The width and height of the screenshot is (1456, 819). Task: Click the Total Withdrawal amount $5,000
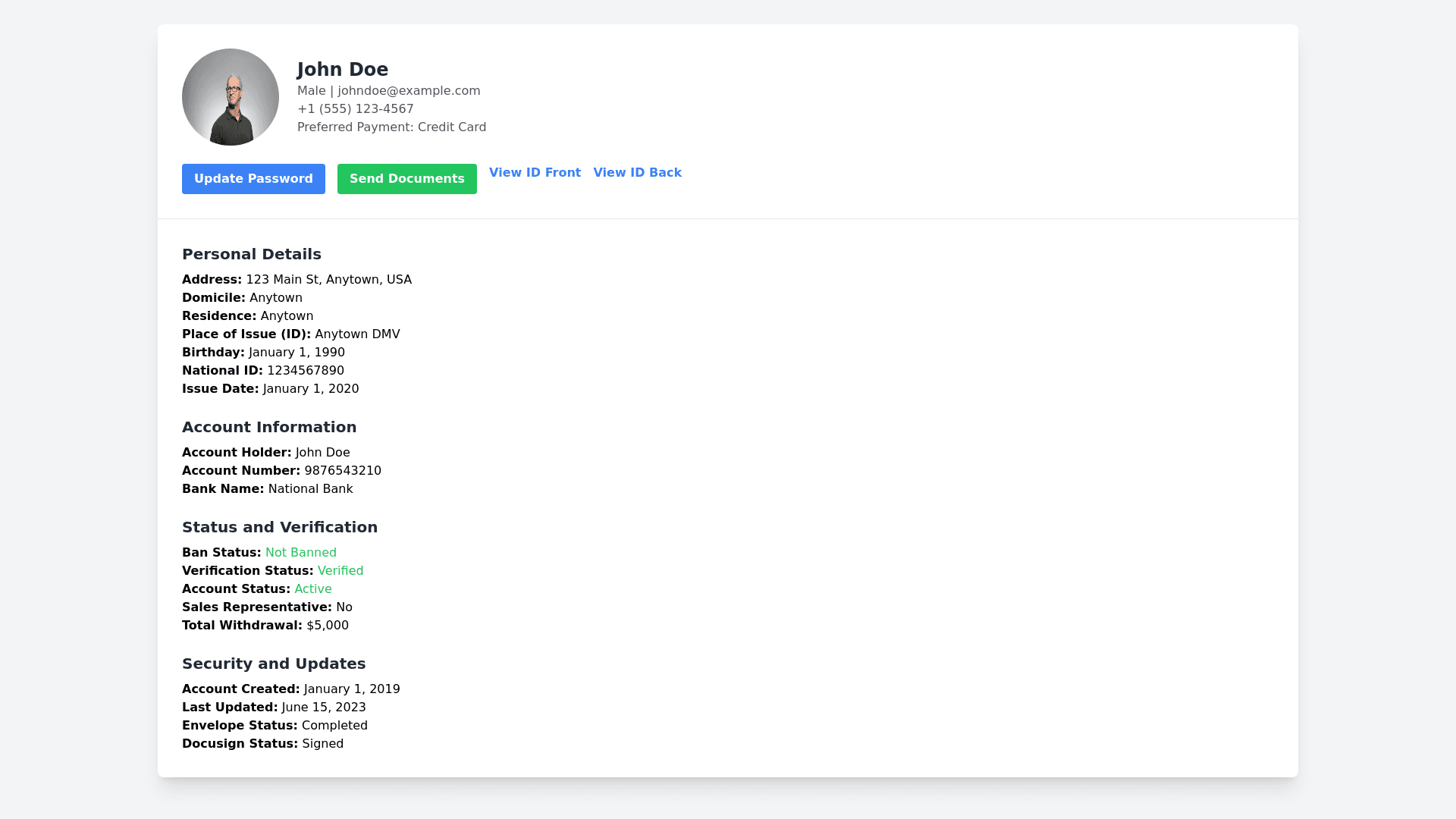(328, 626)
